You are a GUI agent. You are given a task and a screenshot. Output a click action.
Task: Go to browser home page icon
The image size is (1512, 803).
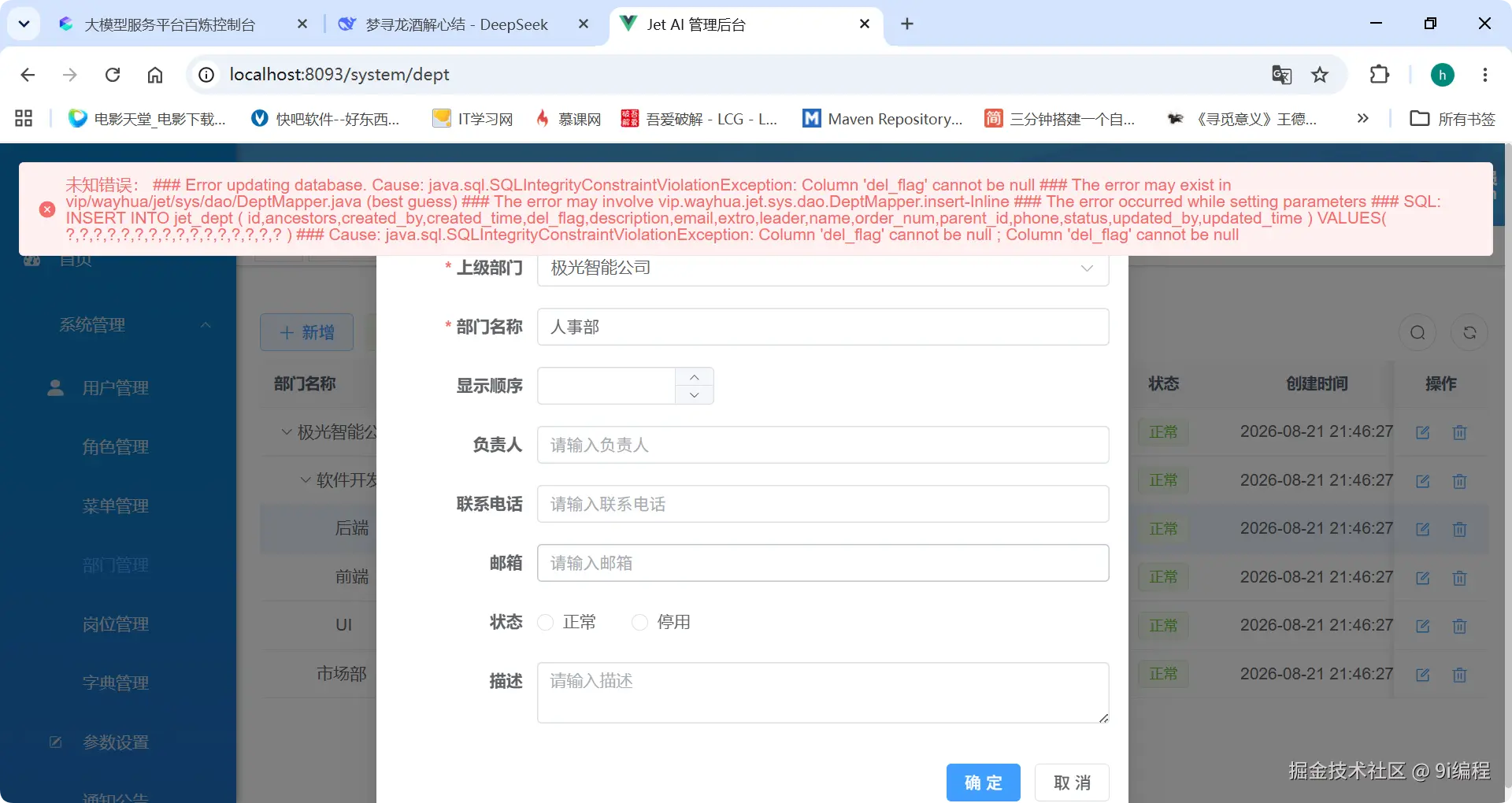155,75
